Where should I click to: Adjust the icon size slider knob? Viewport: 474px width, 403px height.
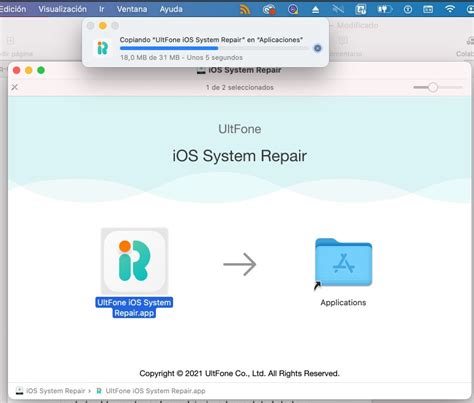point(433,87)
